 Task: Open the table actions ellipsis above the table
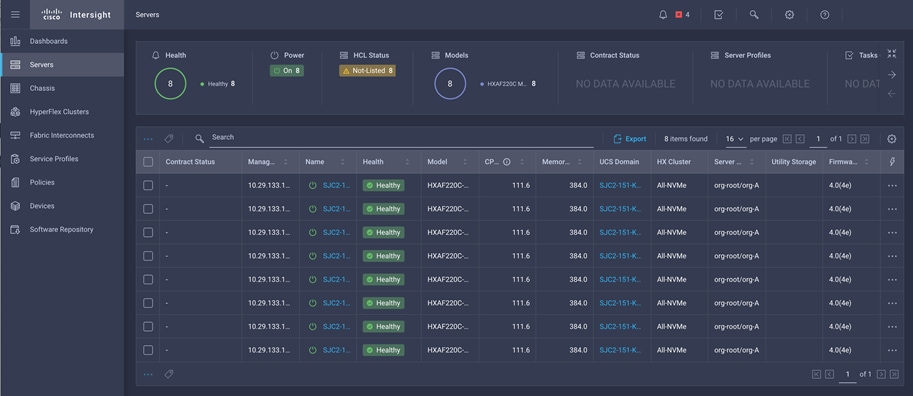point(148,139)
